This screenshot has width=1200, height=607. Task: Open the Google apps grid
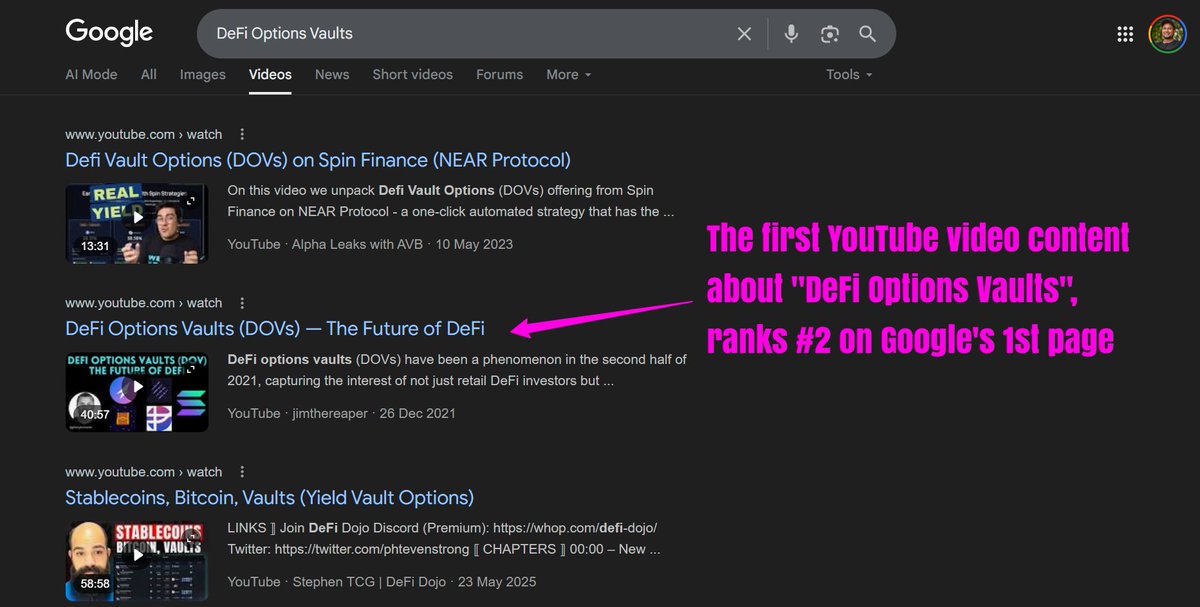pyautogui.click(x=1125, y=33)
